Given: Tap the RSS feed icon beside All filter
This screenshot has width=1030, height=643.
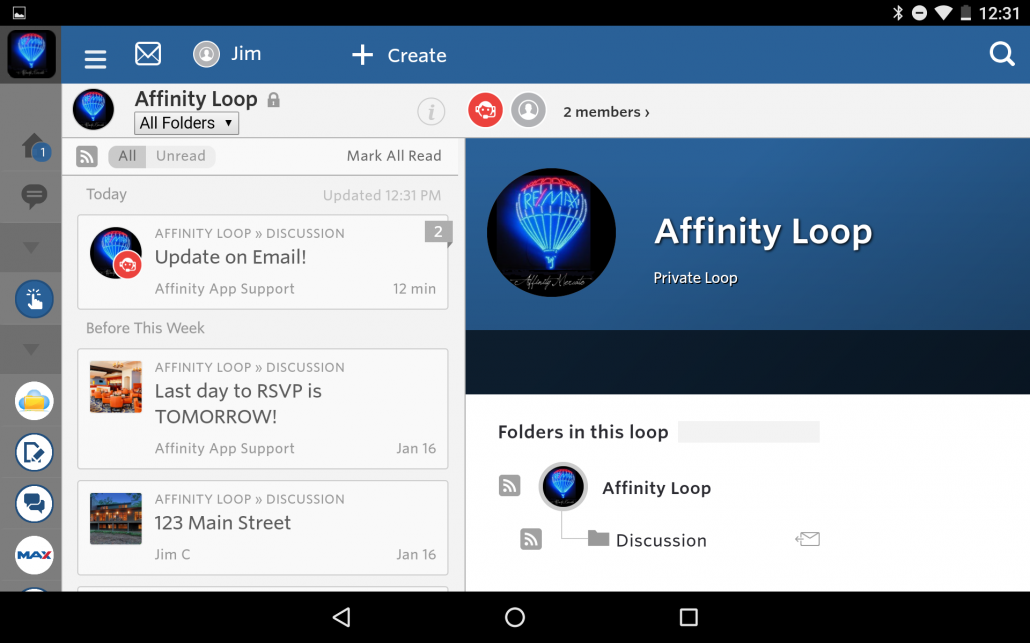Looking at the screenshot, I should pyautogui.click(x=87, y=156).
